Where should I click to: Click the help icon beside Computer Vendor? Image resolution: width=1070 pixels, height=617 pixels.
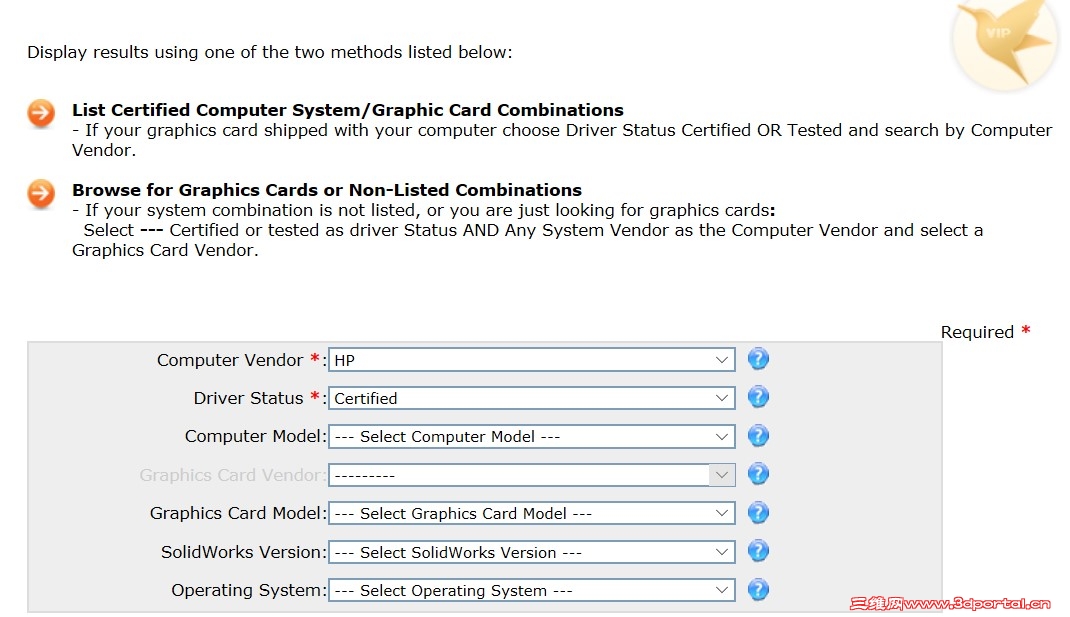click(758, 359)
